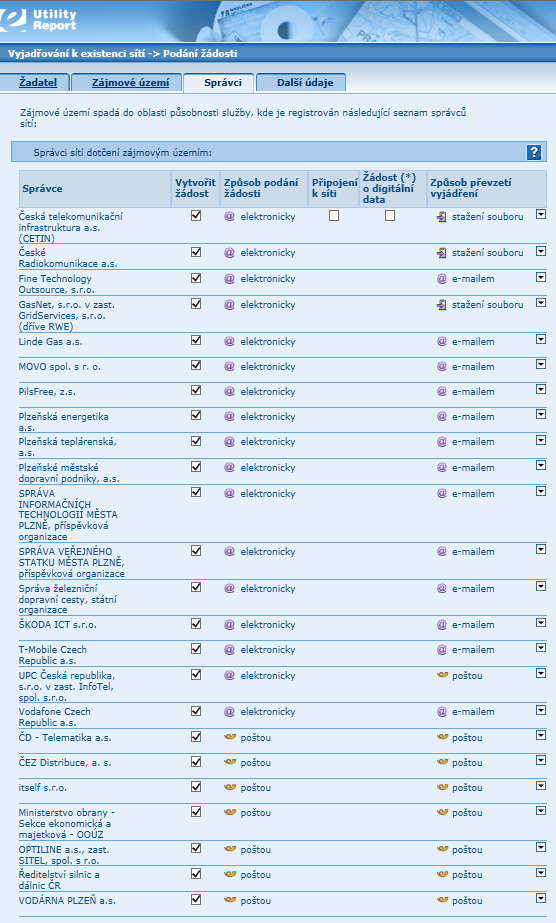Image resolution: width=556 pixels, height=923 pixels.
Task: Click 'poštou' delivery text for OPTILINE
Action: pyautogui.click(x=467, y=849)
